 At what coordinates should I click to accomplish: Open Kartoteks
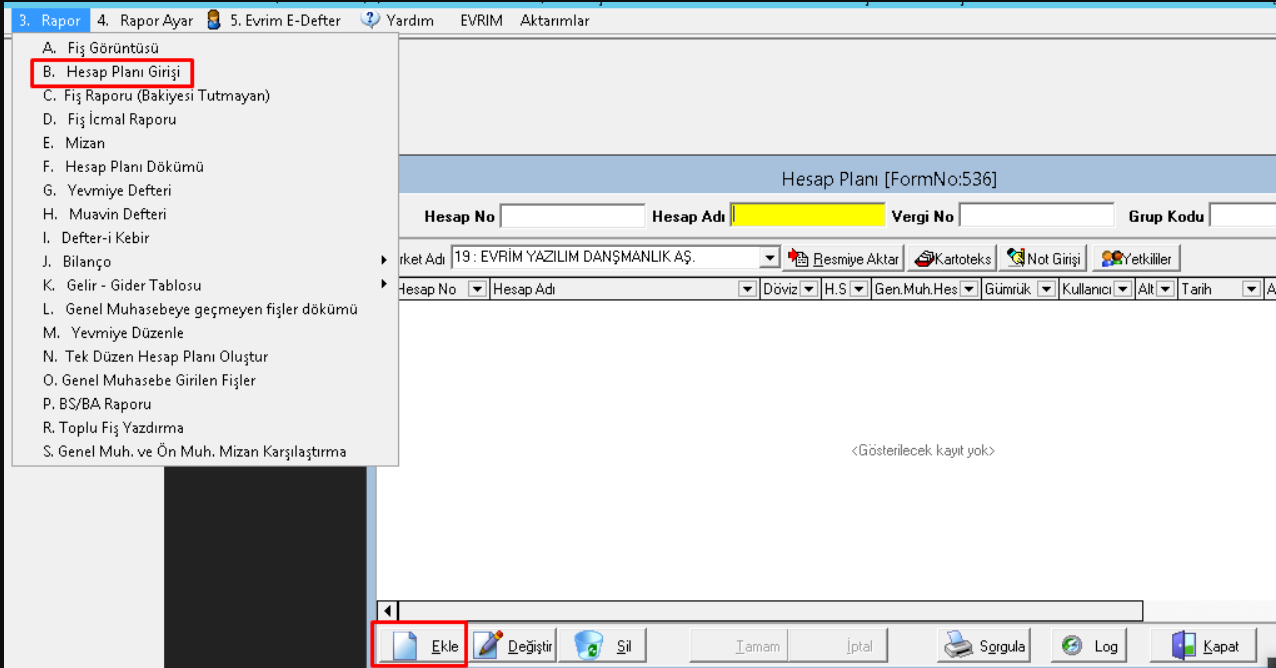tap(953, 258)
